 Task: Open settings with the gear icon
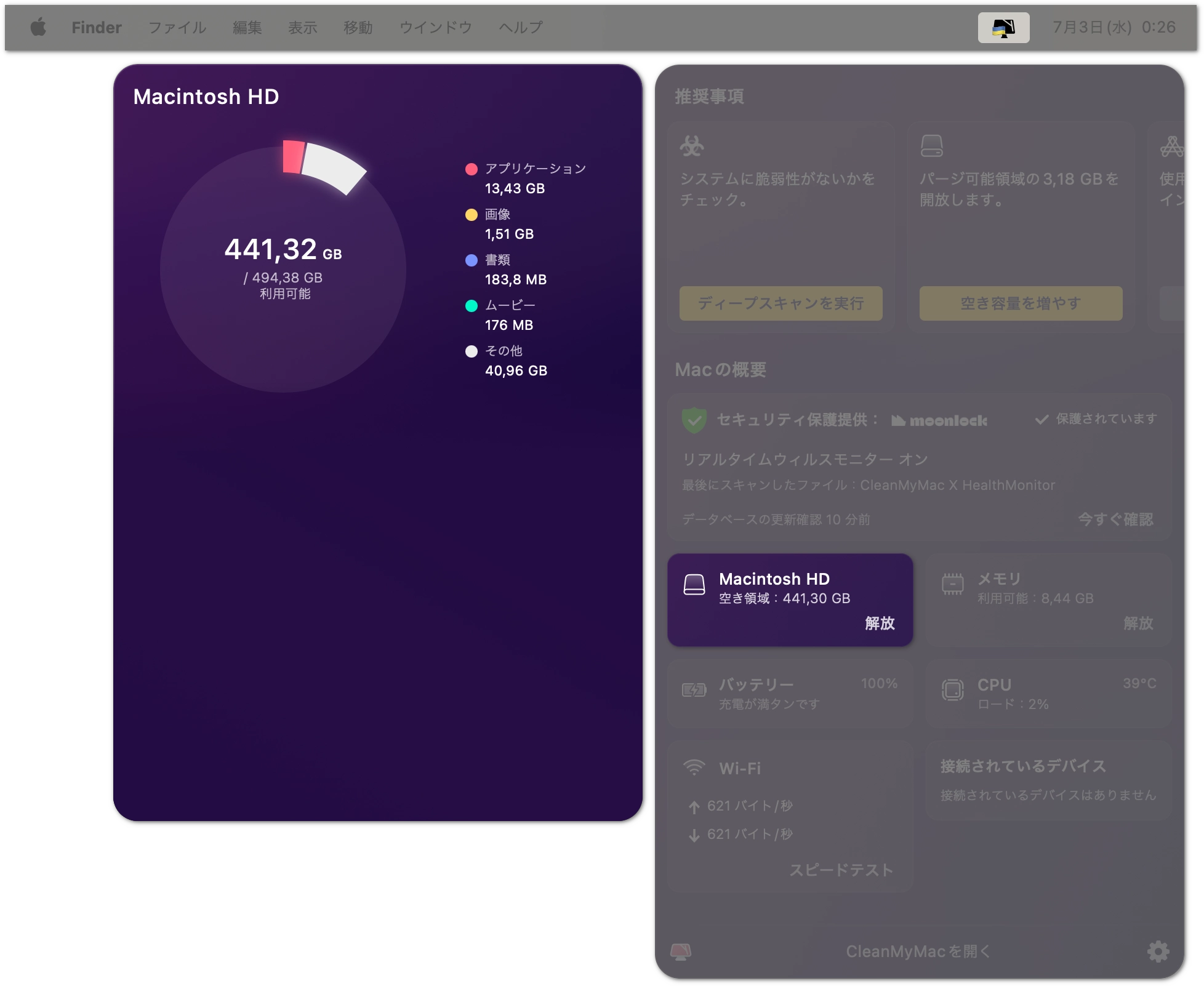(x=1158, y=952)
